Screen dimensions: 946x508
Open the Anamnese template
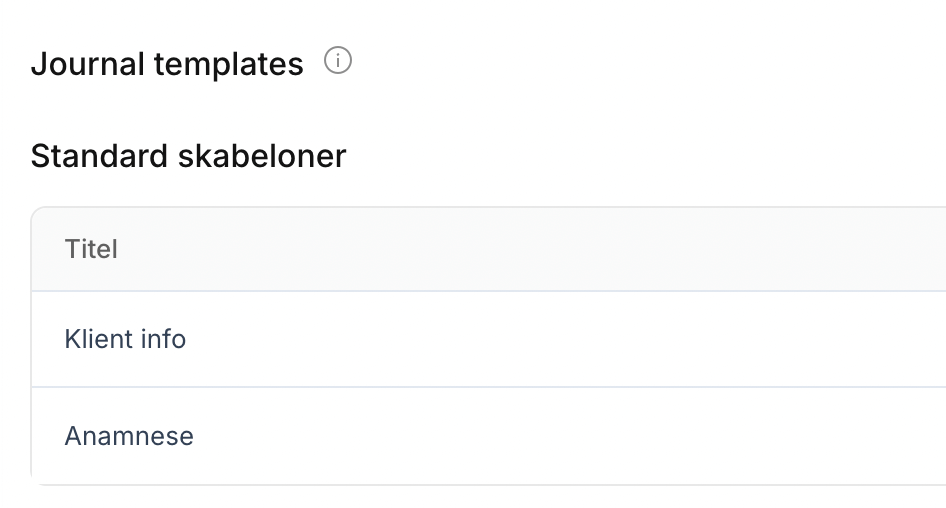[129, 436]
